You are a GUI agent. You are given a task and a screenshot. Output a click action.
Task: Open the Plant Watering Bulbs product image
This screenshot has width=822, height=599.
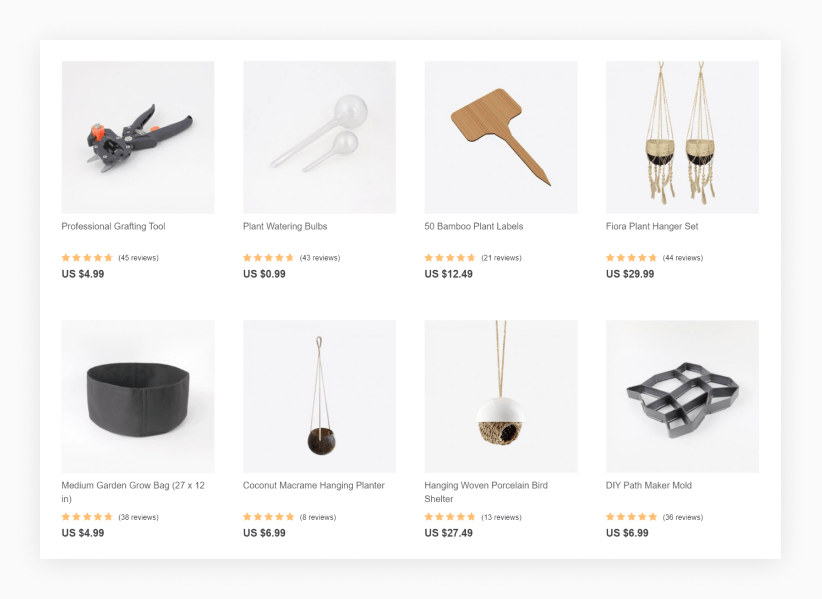pyautogui.click(x=319, y=137)
